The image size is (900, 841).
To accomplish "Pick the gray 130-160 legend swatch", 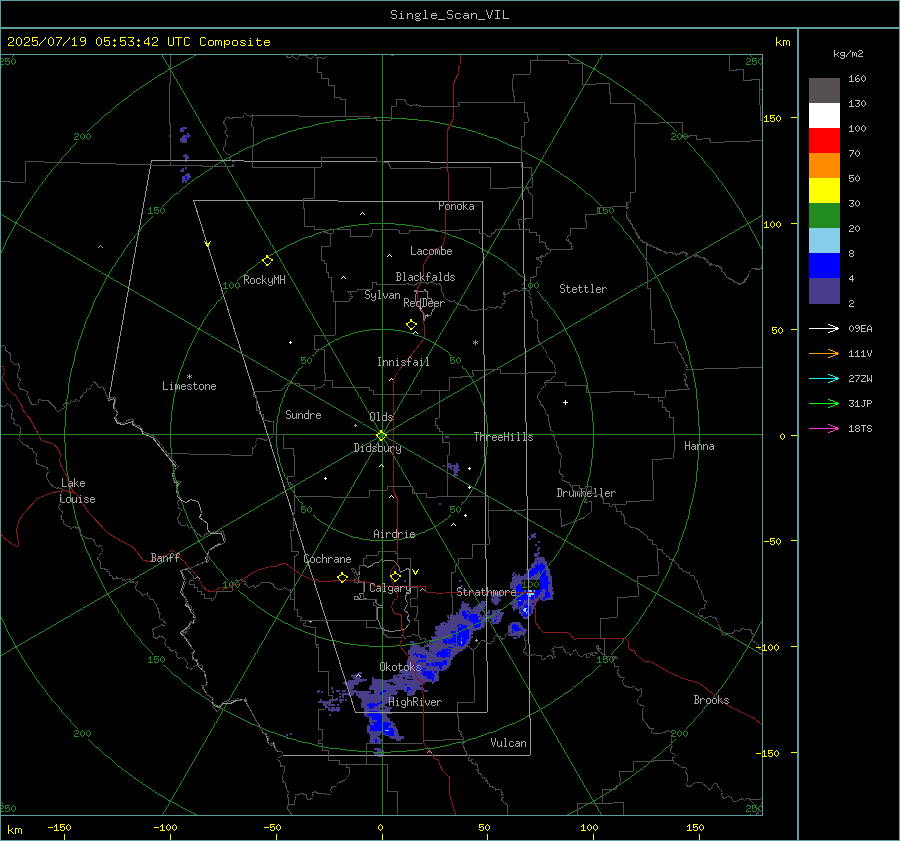I will [824, 91].
